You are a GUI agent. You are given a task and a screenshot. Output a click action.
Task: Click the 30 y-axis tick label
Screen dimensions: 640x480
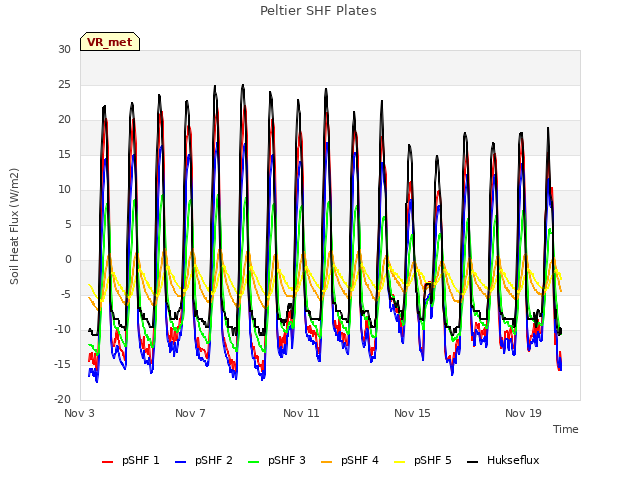(x=64, y=49)
